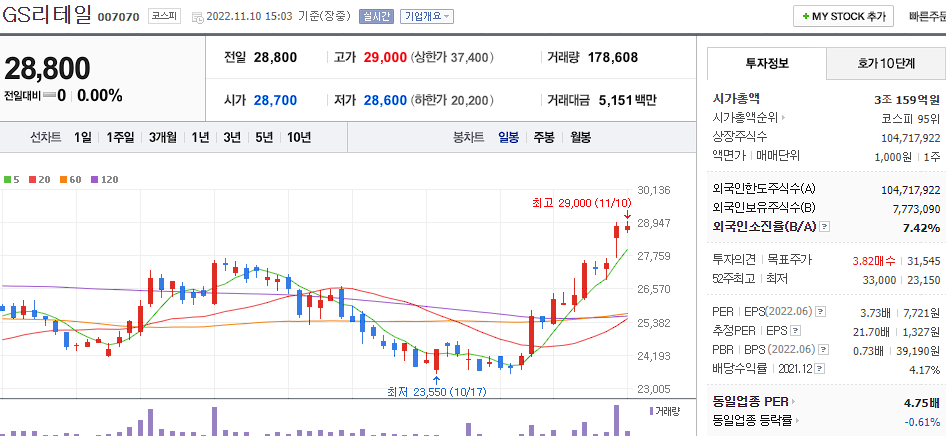Select the 10년 line chart period
The height and width of the screenshot is (436, 946).
coord(299,137)
